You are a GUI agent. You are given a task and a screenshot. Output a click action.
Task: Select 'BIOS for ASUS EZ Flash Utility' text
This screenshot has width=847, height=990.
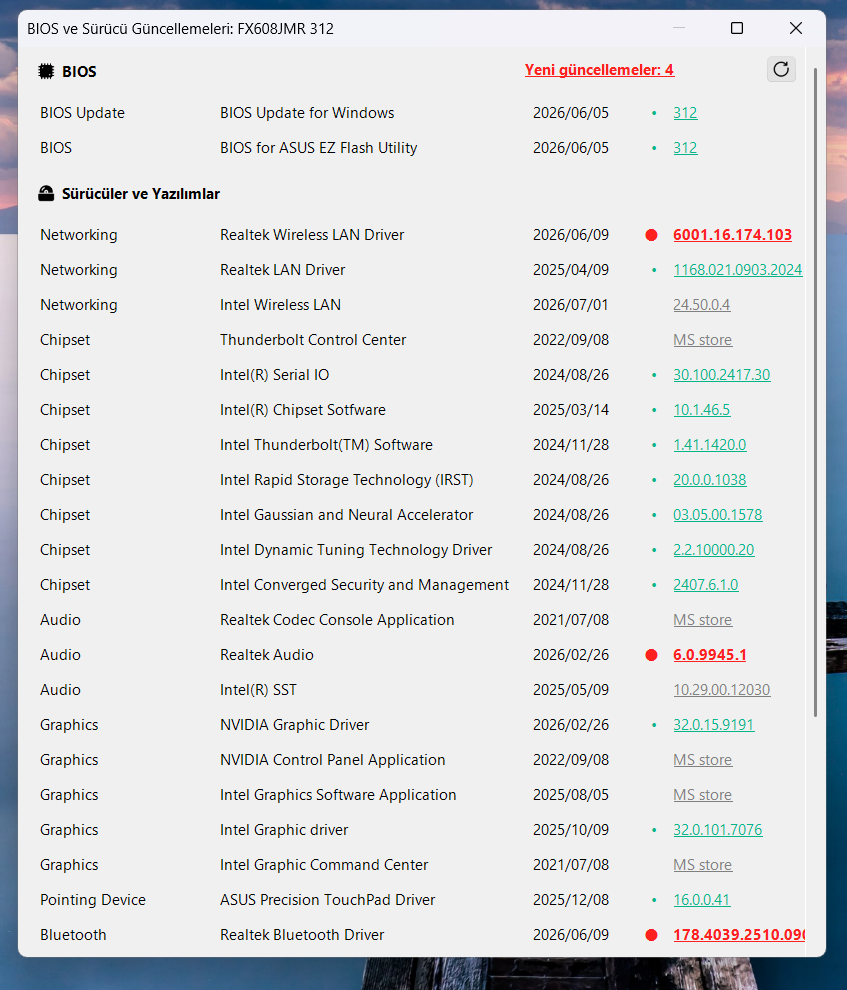coord(318,148)
